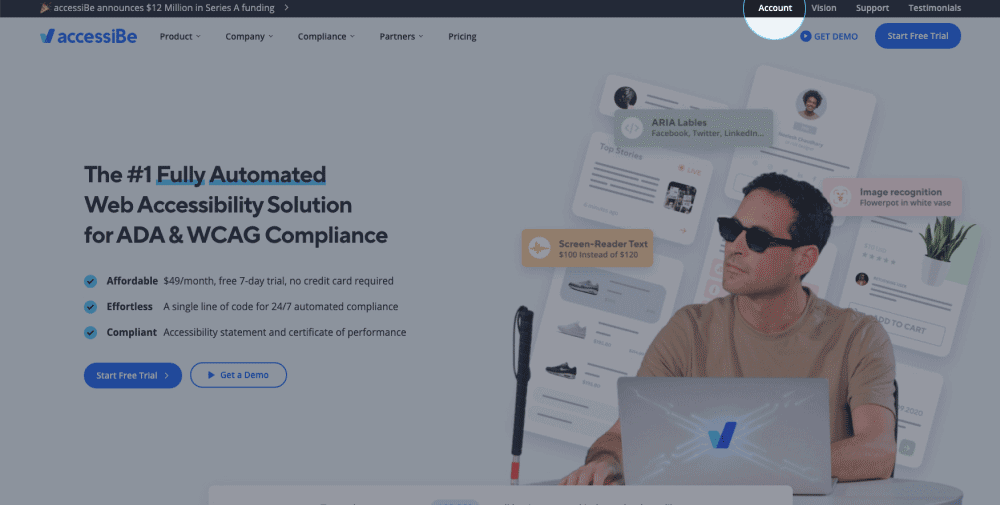Click the header Start Free Trial button

(x=918, y=36)
